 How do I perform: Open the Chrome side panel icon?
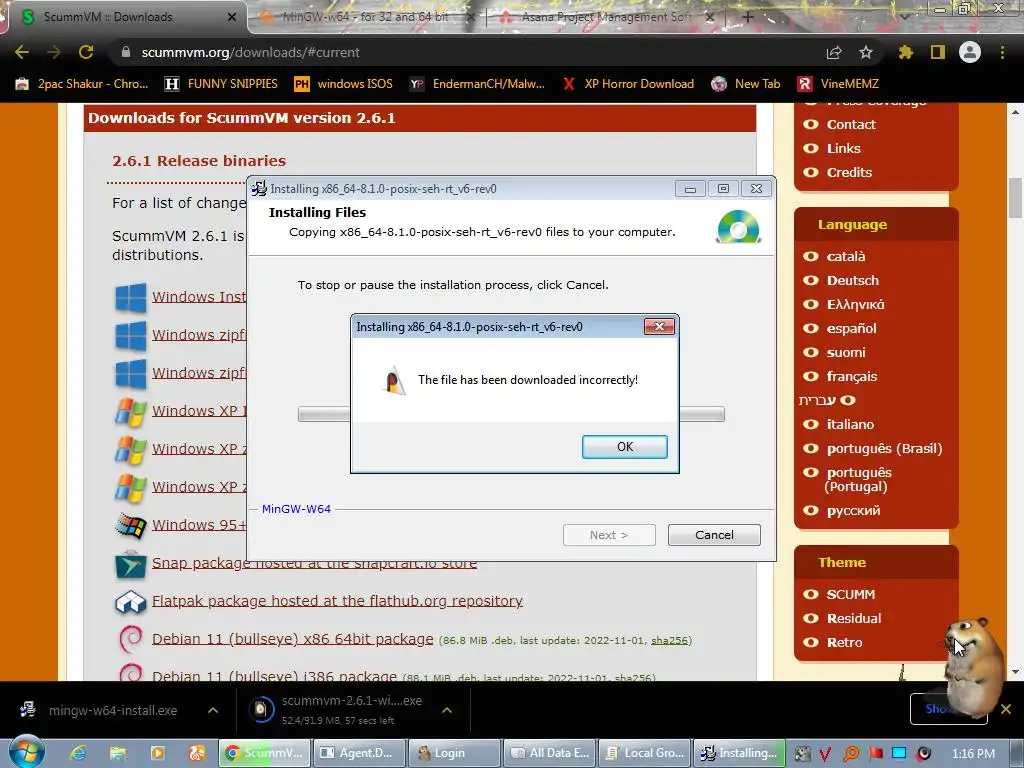[938, 52]
